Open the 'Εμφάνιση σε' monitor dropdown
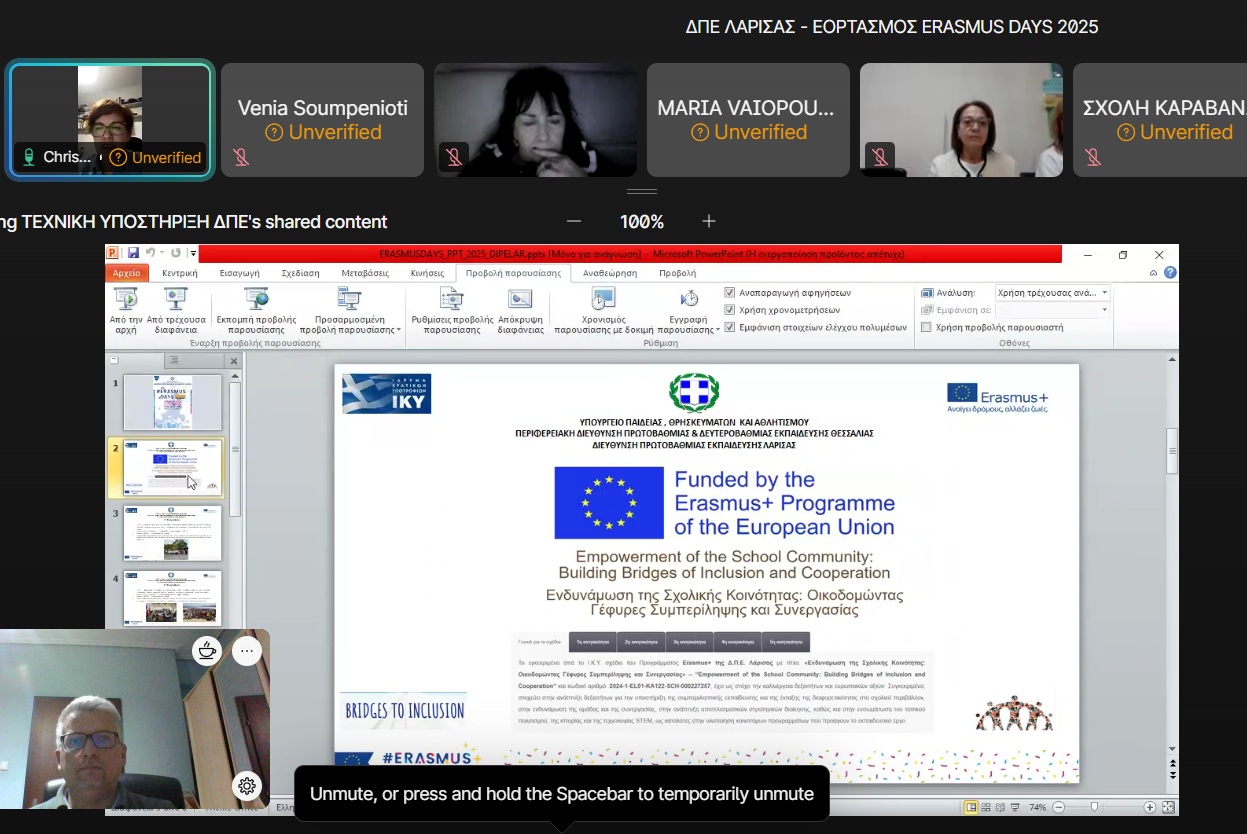Image resolution: width=1247 pixels, height=834 pixels. [1104, 310]
